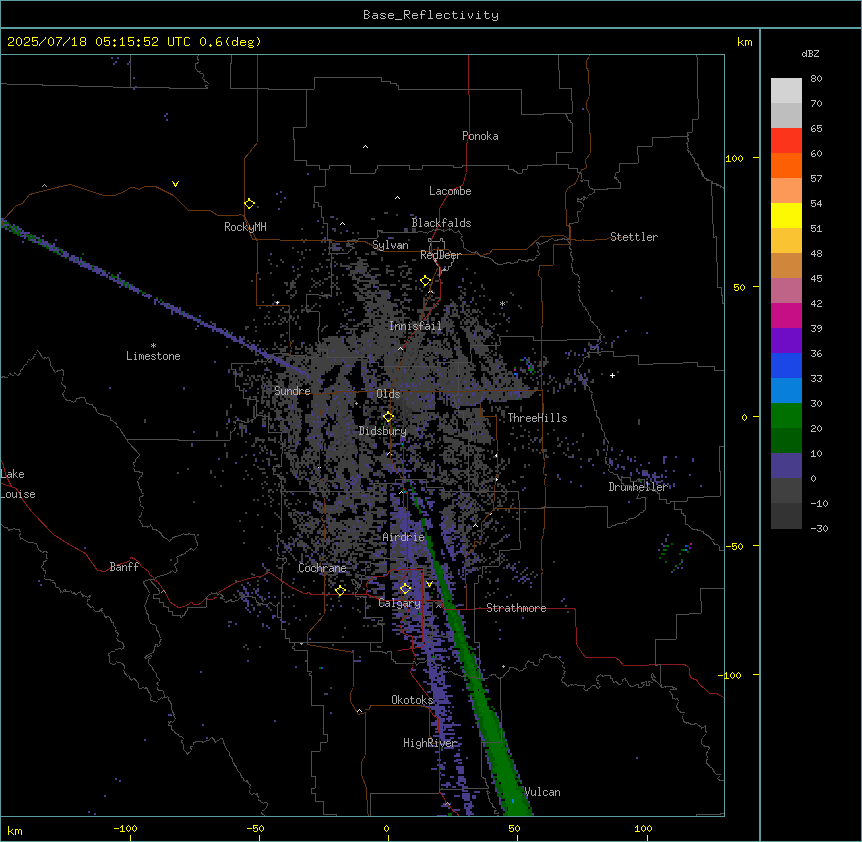Click the yellow marker above Calgary label

pos(405,589)
